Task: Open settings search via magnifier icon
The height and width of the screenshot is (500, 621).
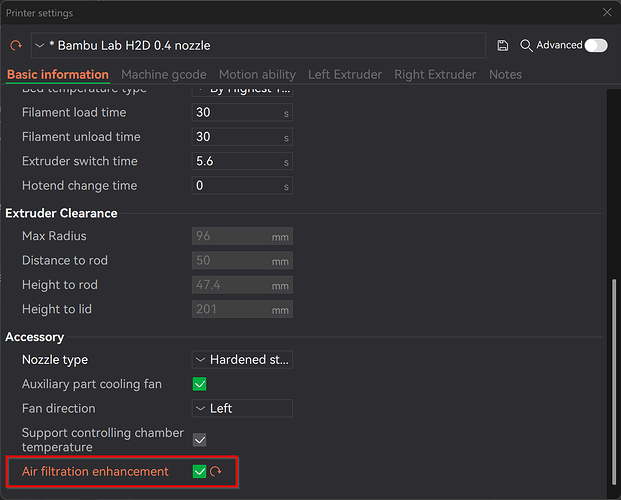Action: (526, 46)
